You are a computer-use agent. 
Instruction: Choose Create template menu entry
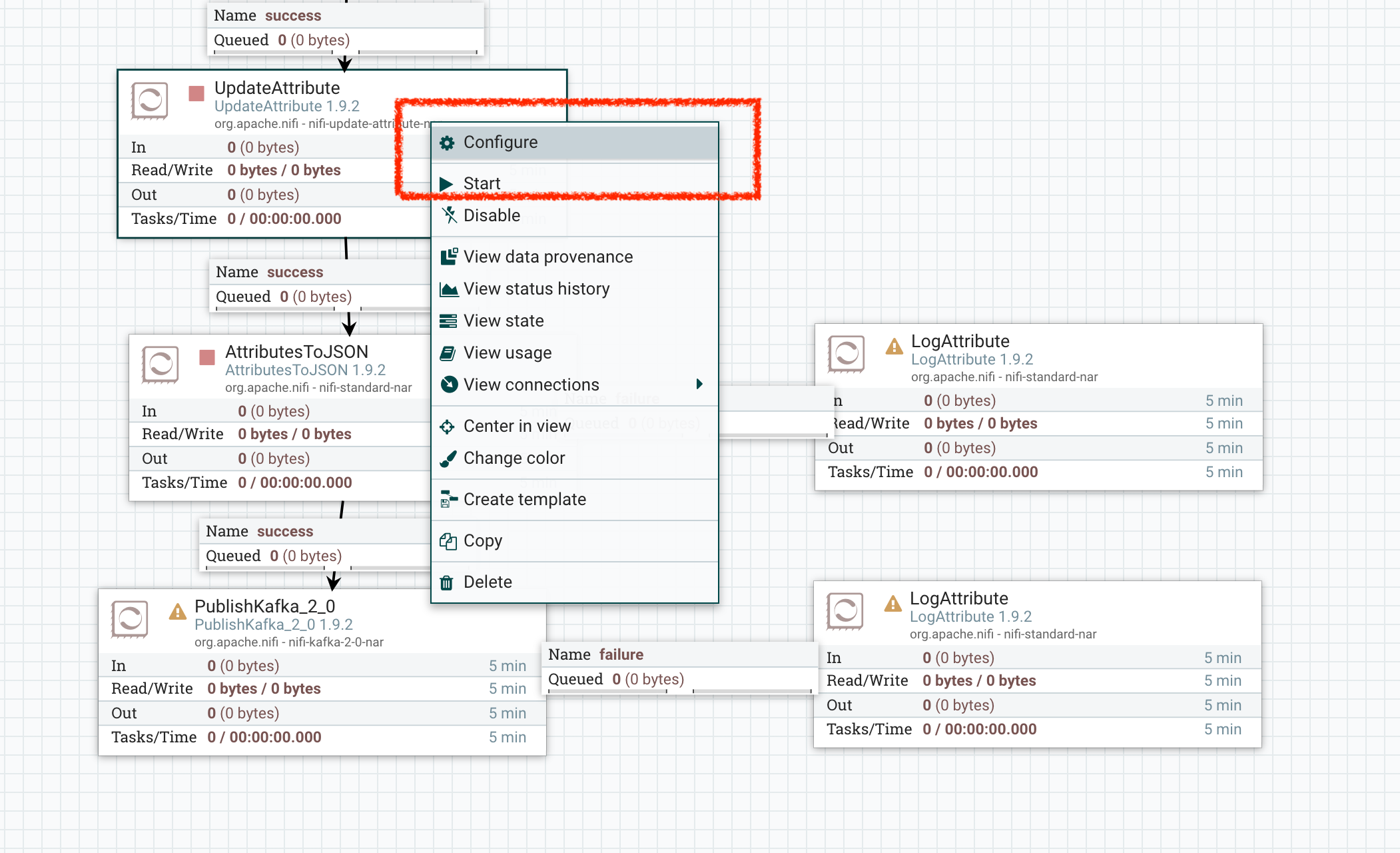click(x=524, y=500)
